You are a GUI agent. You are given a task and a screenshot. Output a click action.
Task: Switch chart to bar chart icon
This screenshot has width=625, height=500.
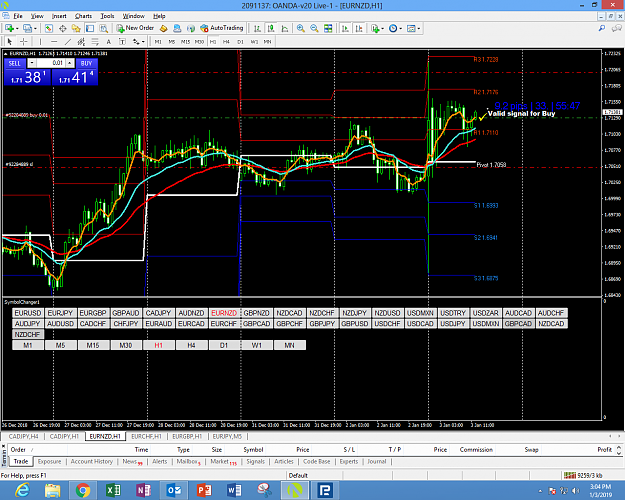click(257, 28)
